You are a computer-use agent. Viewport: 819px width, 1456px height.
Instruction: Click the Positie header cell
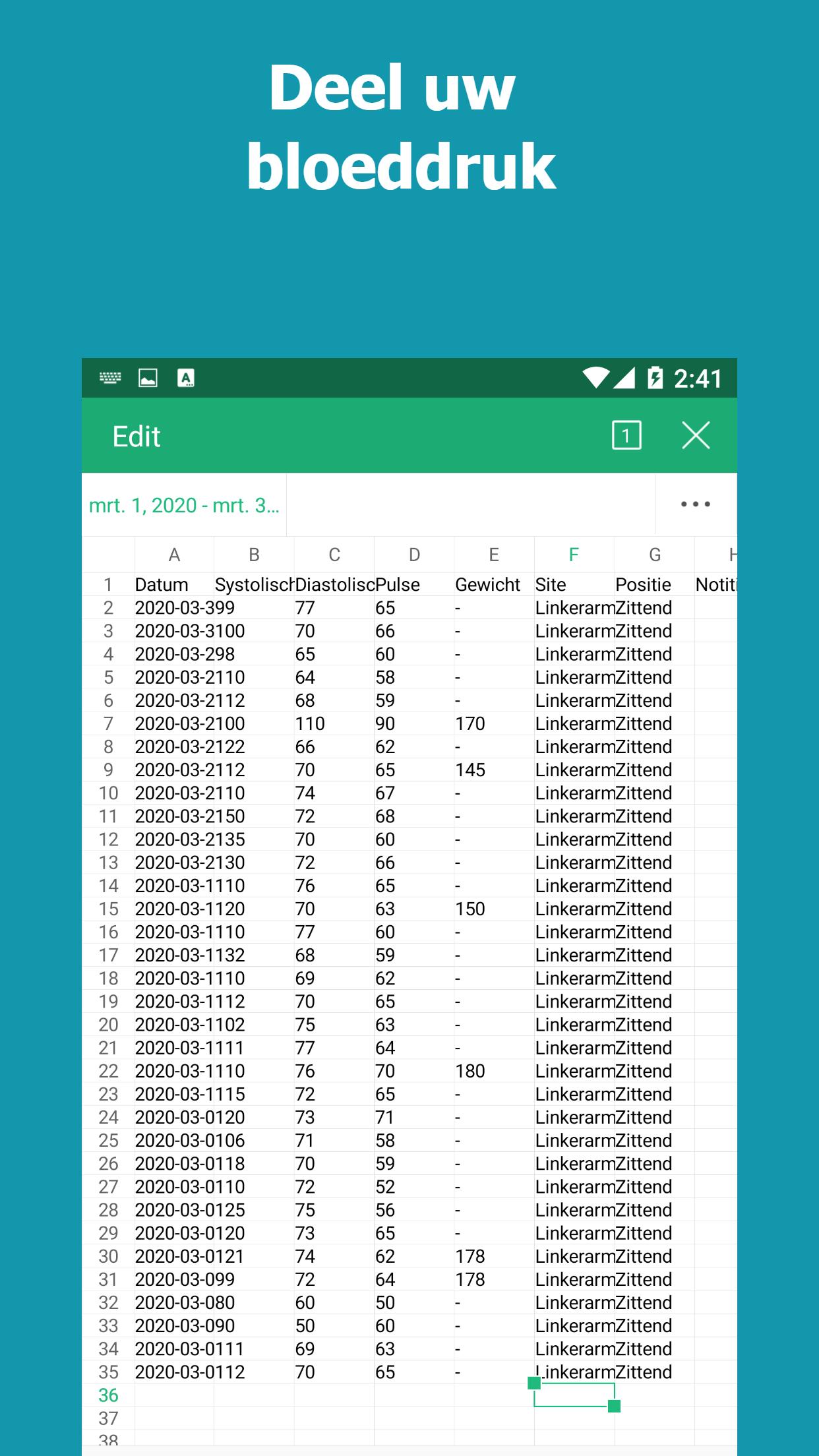point(654,585)
